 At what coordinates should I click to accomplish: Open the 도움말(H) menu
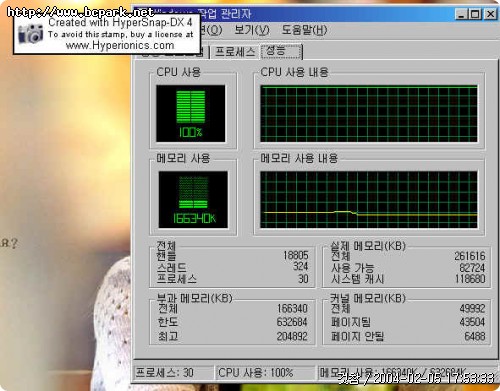304,30
